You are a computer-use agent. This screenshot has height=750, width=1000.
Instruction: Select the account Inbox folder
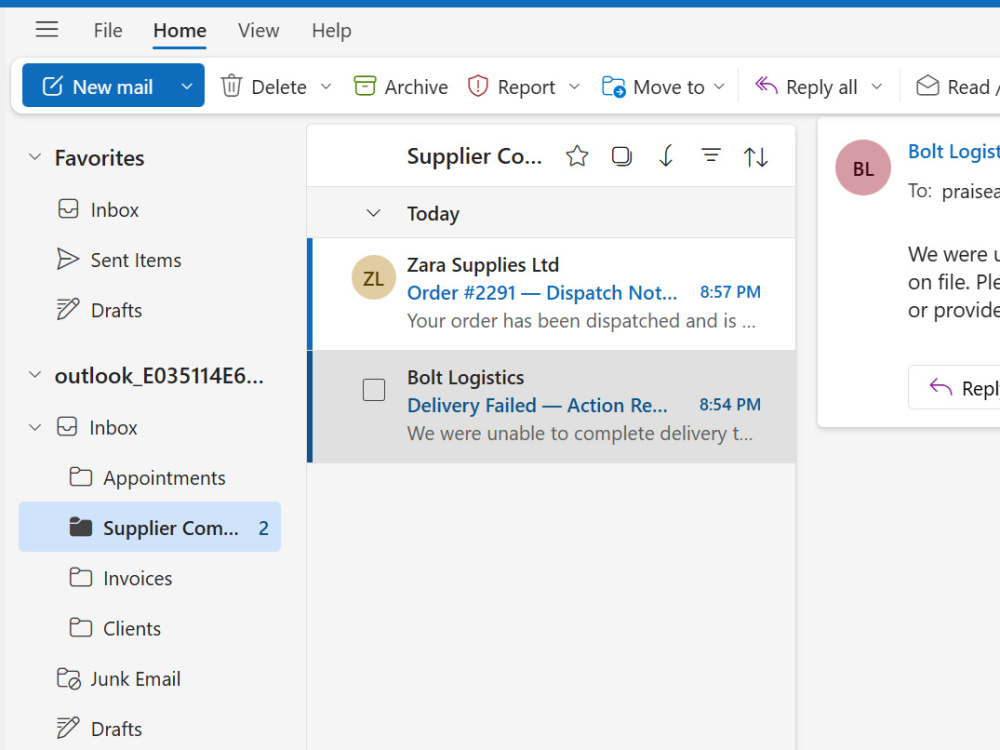click(113, 427)
